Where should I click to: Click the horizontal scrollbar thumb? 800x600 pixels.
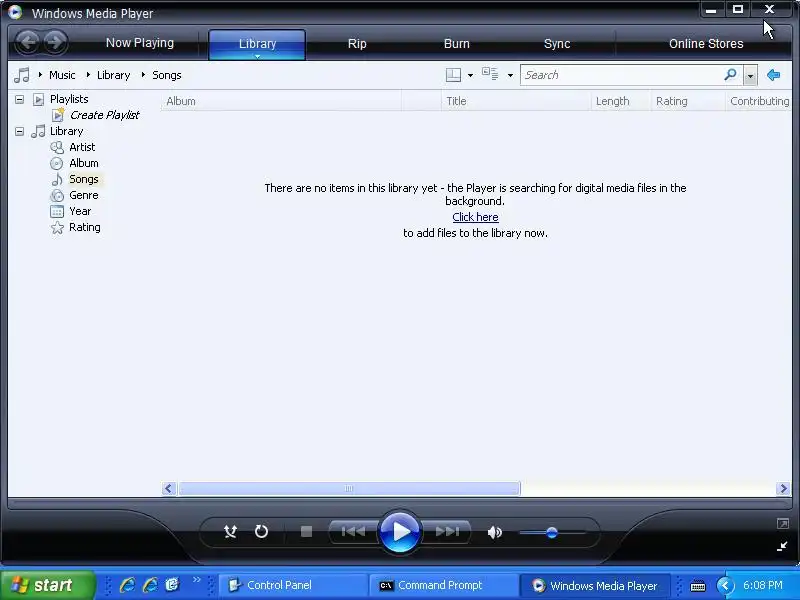coord(349,488)
